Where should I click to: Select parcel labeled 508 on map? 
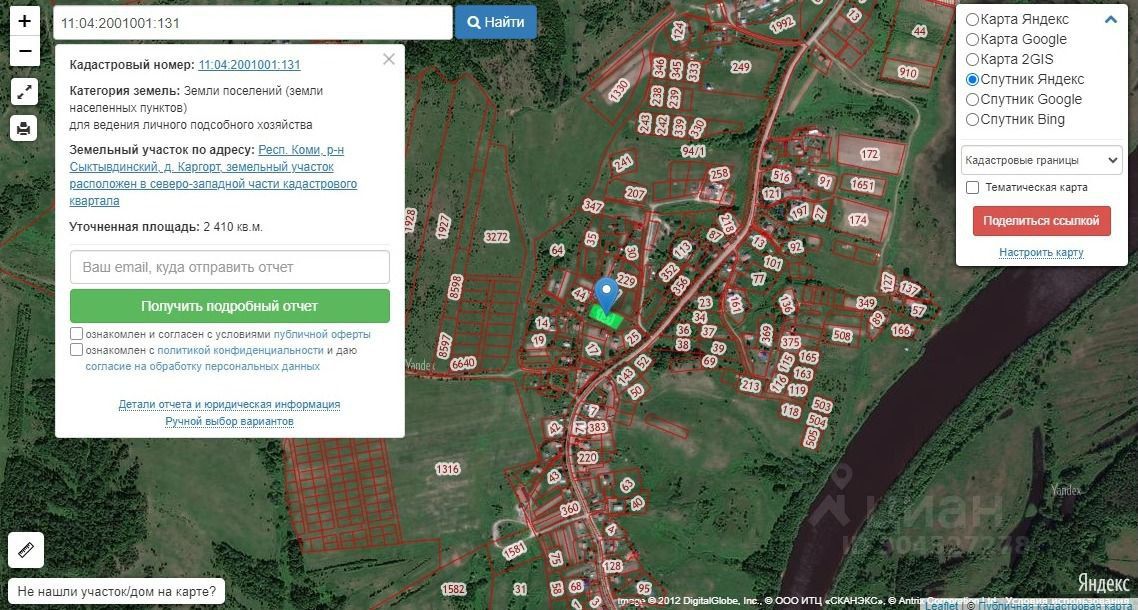[842, 335]
